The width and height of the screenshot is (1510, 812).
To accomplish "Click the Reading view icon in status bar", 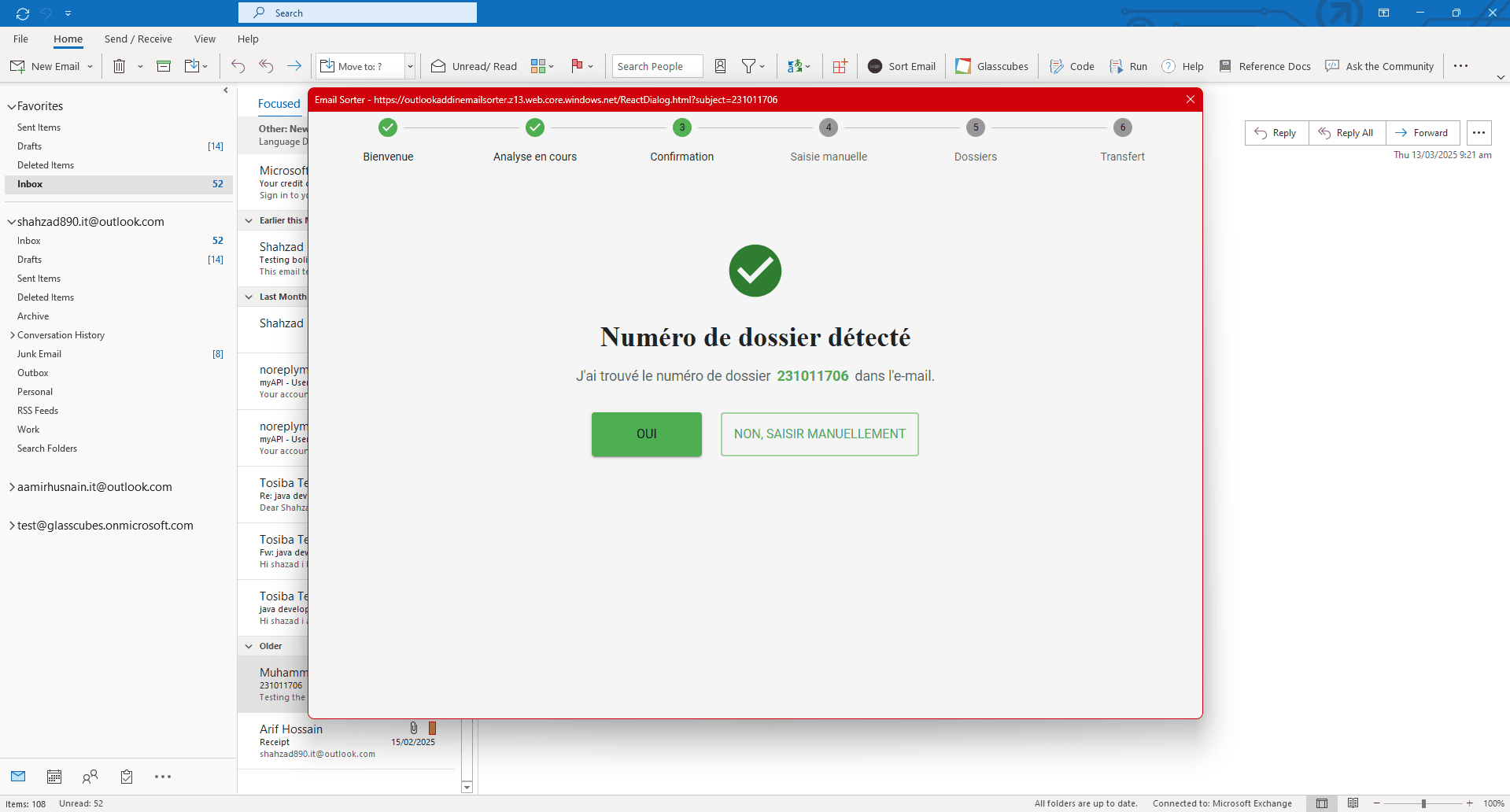I will 1353,803.
